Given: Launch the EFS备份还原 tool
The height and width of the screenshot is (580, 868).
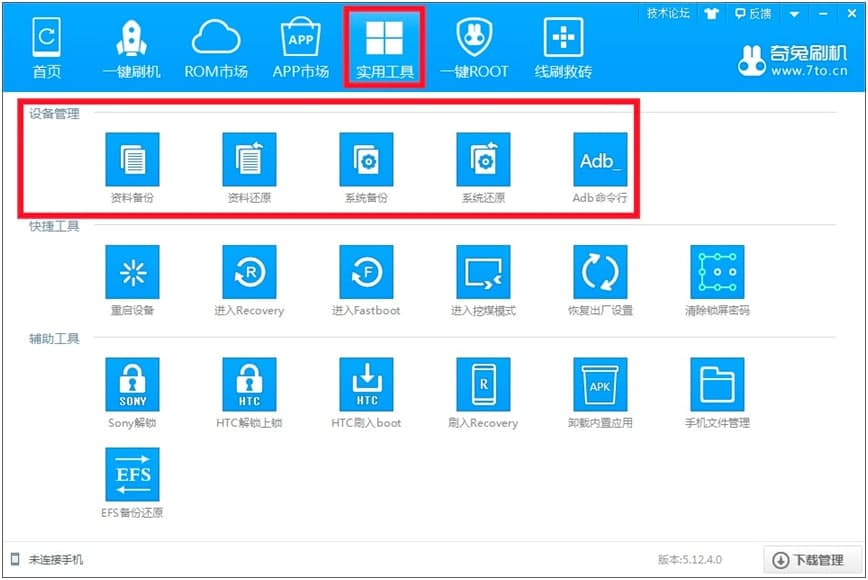Looking at the screenshot, I should 132,474.
